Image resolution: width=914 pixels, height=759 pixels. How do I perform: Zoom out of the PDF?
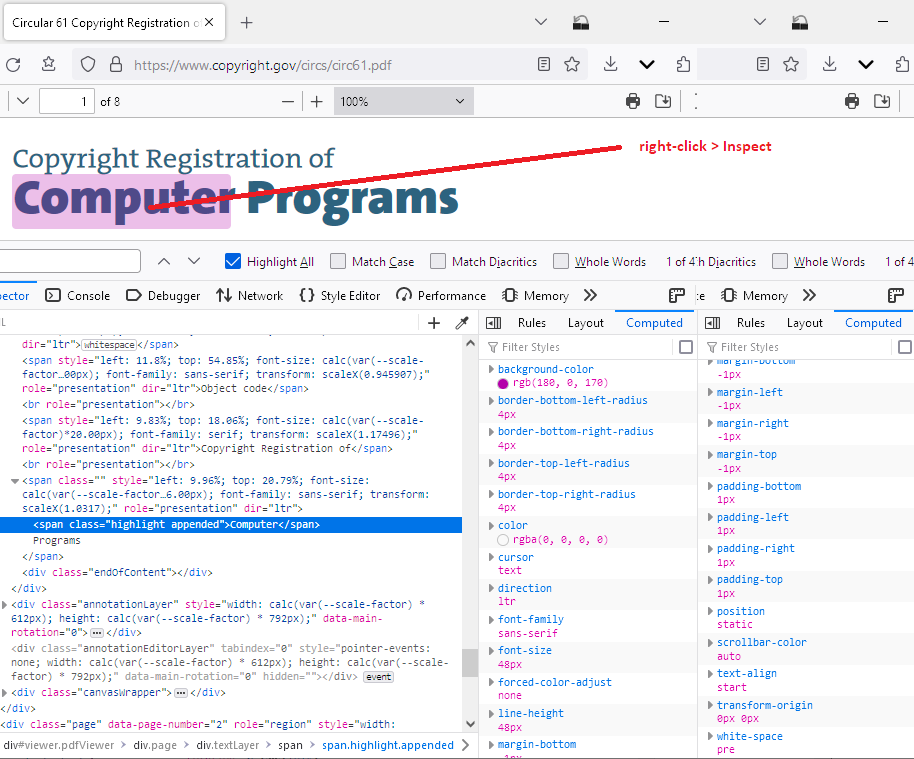tap(288, 101)
